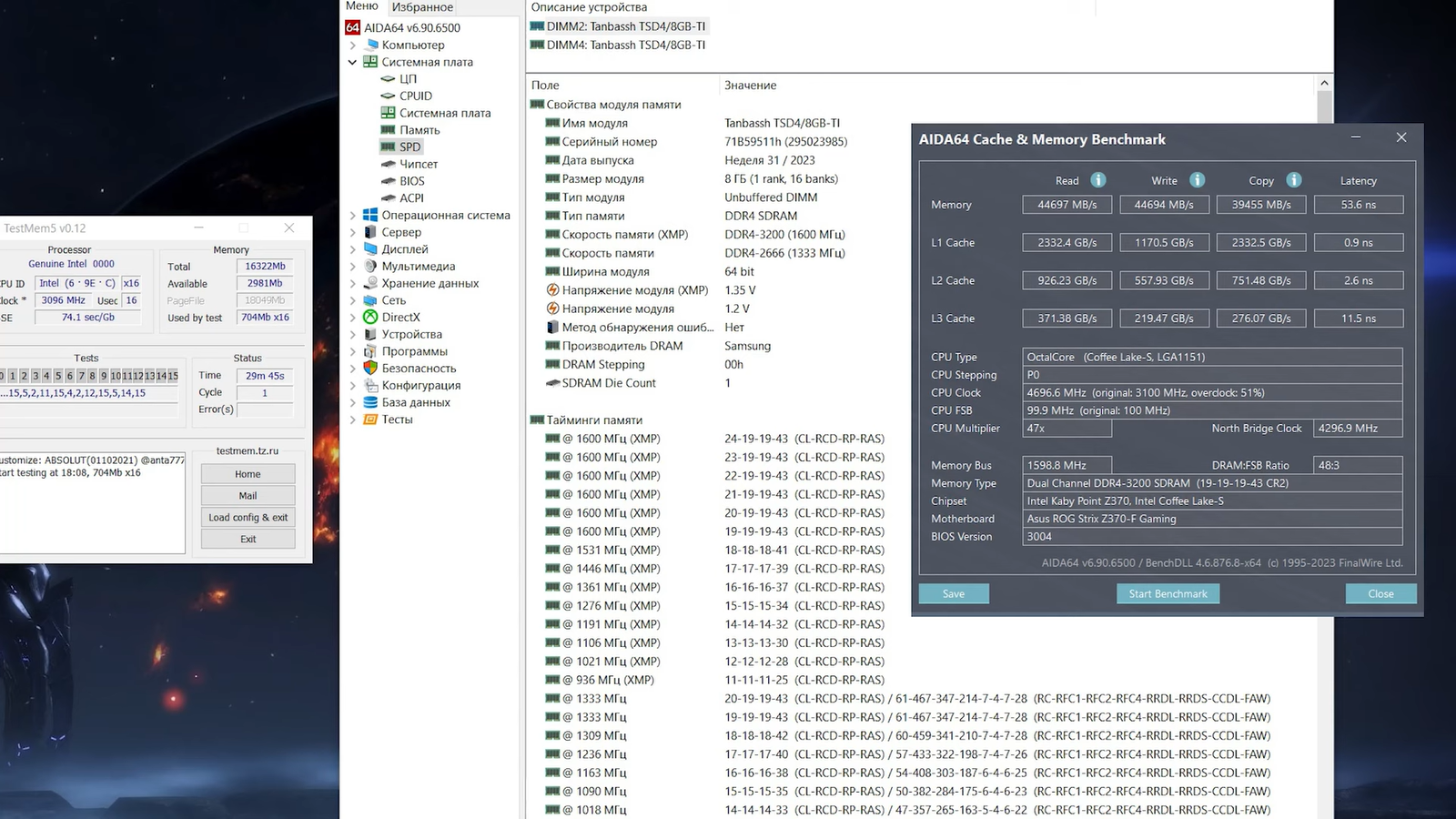Click the Write info icon in benchmark
The width and height of the screenshot is (1456, 819).
click(1198, 180)
